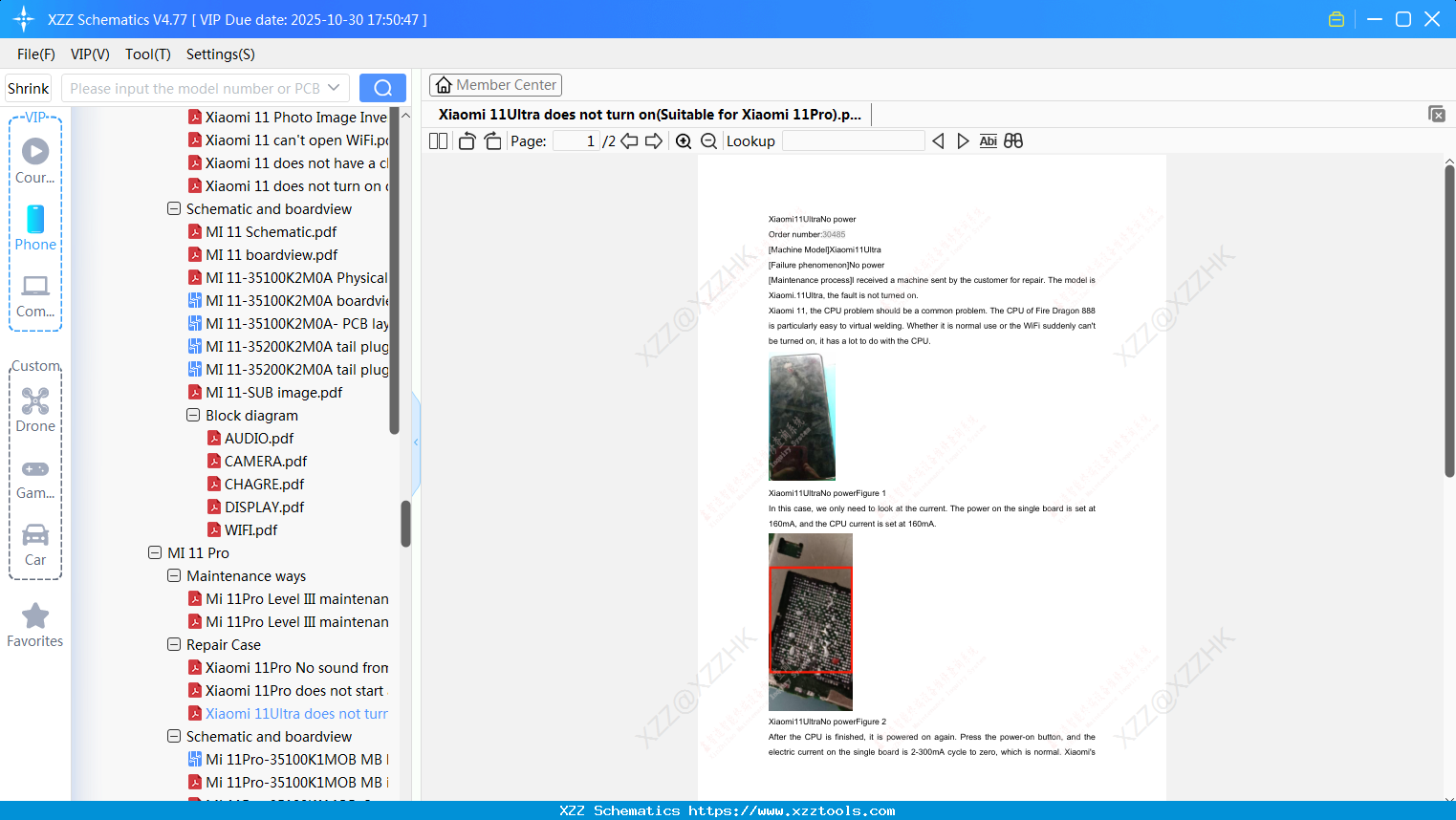Open the Settings menu

(x=221, y=54)
